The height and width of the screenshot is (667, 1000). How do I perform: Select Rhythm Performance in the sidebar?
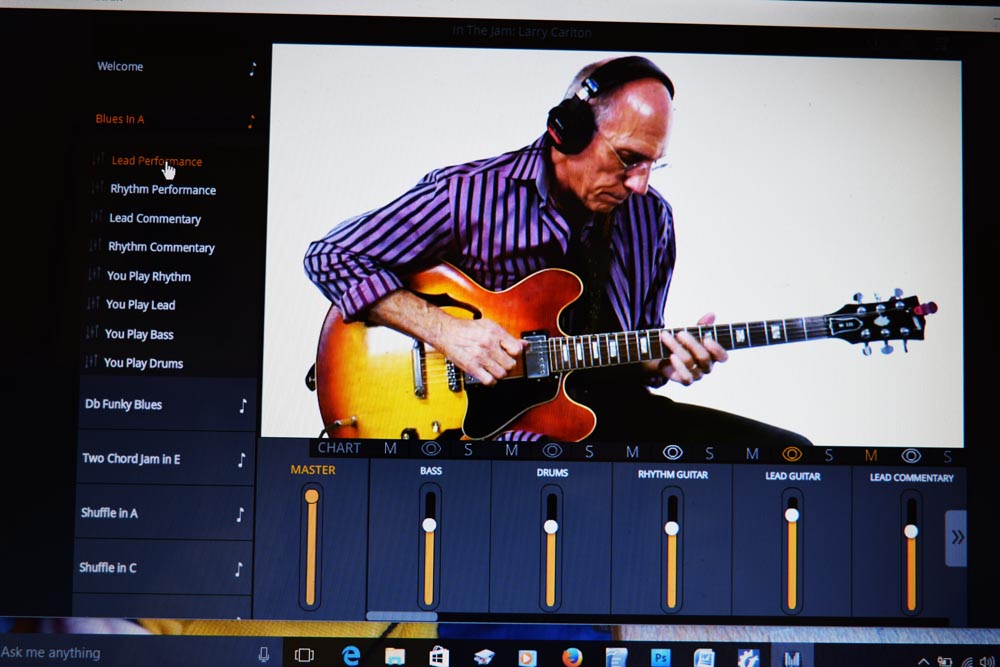(163, 189)
